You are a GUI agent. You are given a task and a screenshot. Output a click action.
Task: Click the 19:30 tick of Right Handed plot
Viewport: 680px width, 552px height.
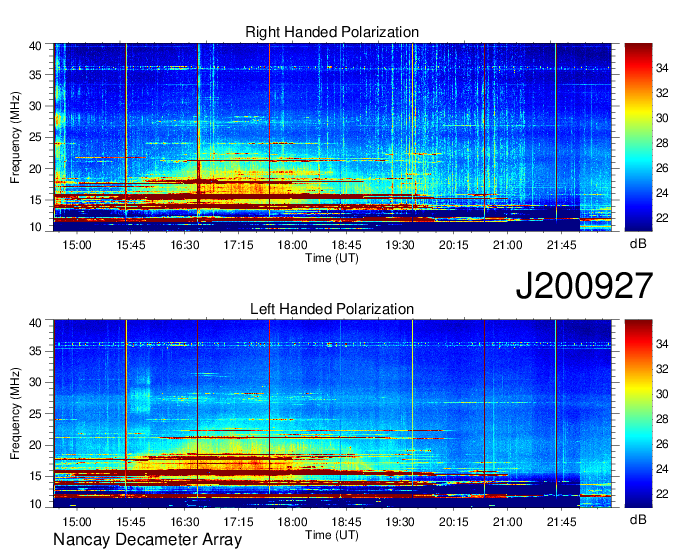coord(400,245)
